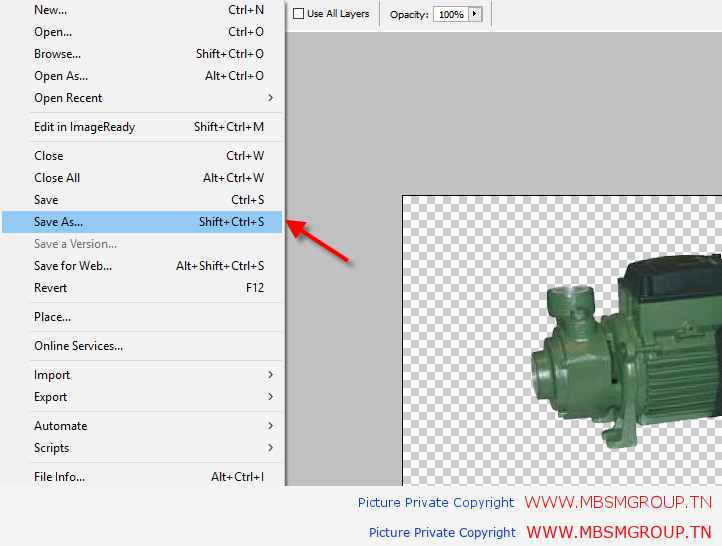Open File Info... from the menu
The height and width of the screenshot is (546, 722).
pyautogui.click(x=142, y=477)
